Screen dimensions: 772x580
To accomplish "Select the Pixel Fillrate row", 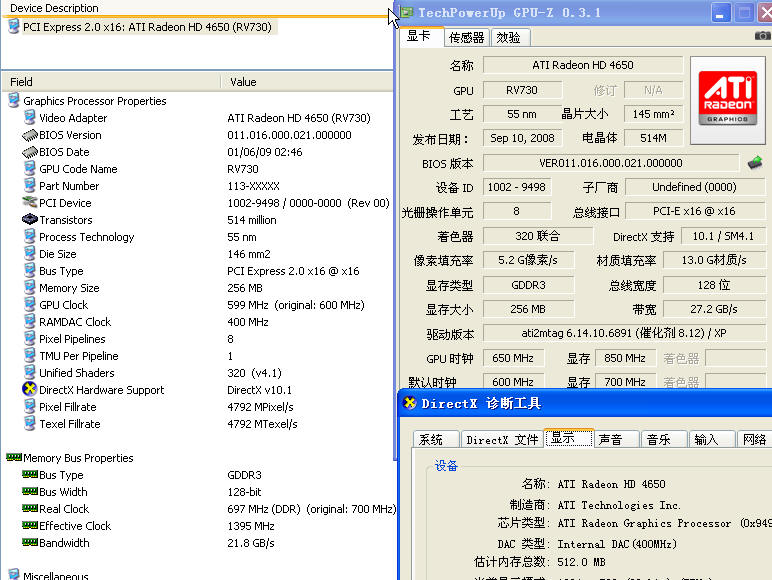I will 198,407.
